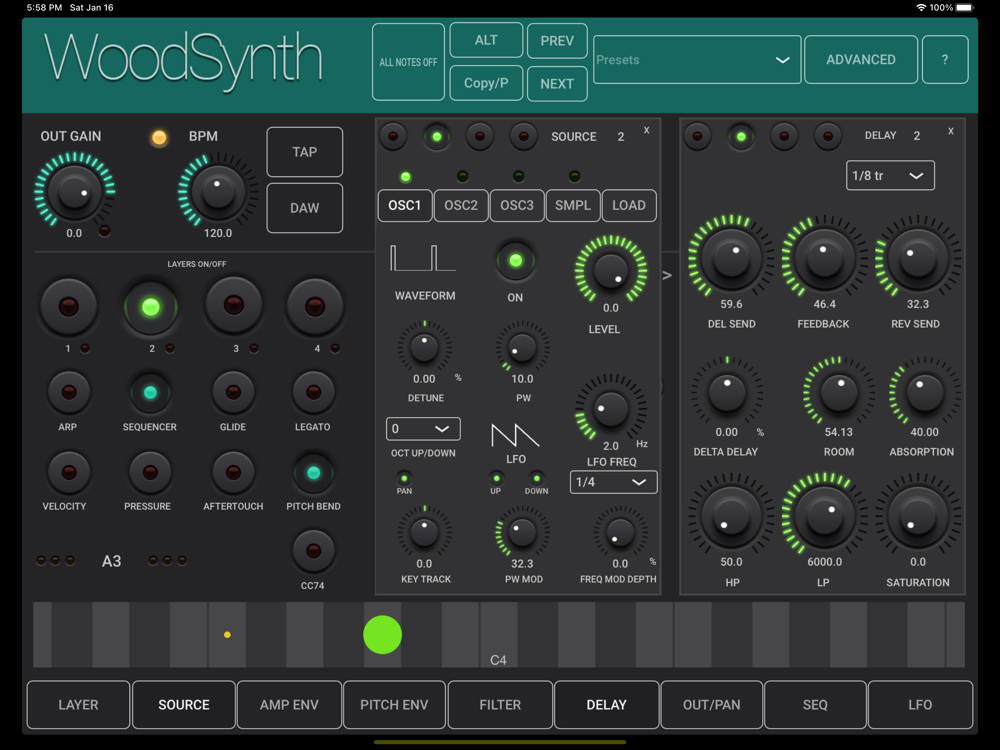Viewport: 1000px width, 750px height.
Task: Click the ADVANCED button
Action: pos(861,59)
